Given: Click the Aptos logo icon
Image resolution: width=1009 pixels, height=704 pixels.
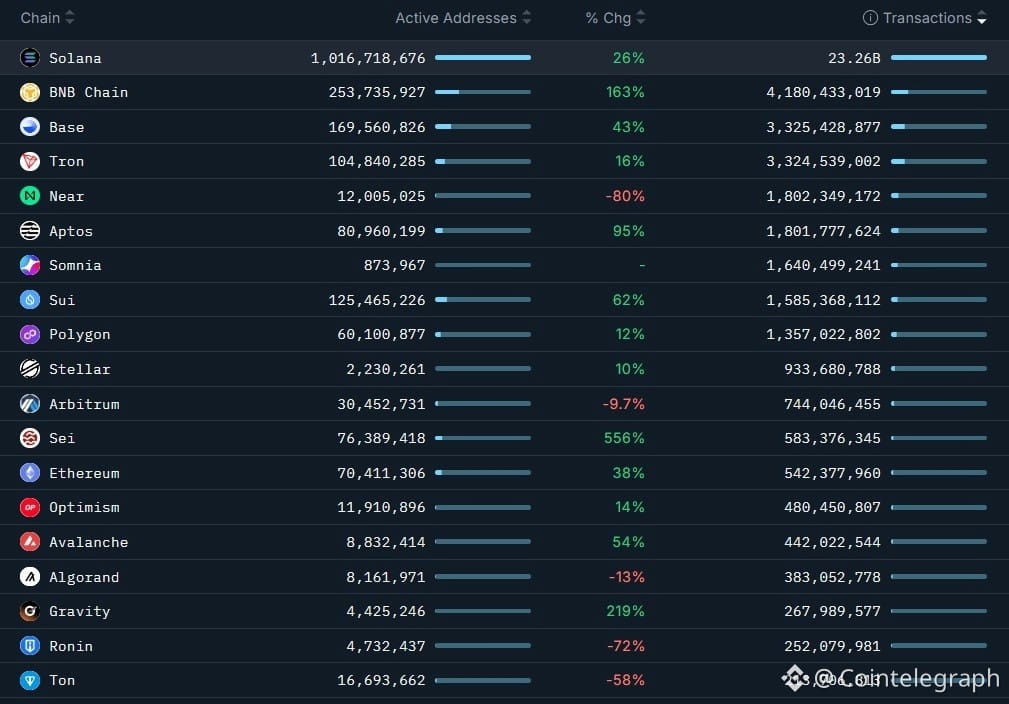Looking at the screenshot, I should coord(30,231).
